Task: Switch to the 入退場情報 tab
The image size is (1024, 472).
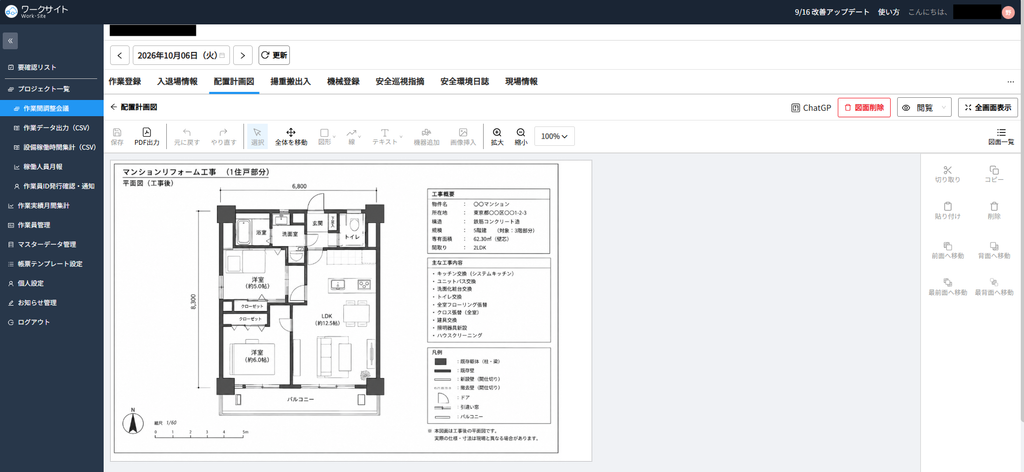Action: click(x=177, y=82)
